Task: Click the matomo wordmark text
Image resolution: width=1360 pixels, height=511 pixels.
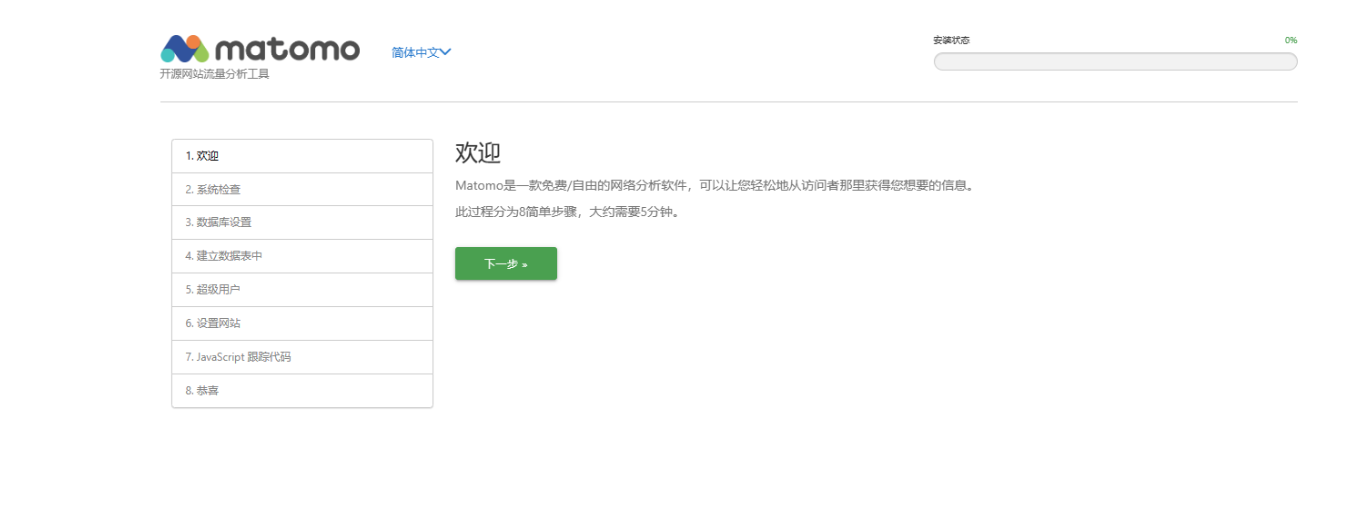Action: click(287, 49)
